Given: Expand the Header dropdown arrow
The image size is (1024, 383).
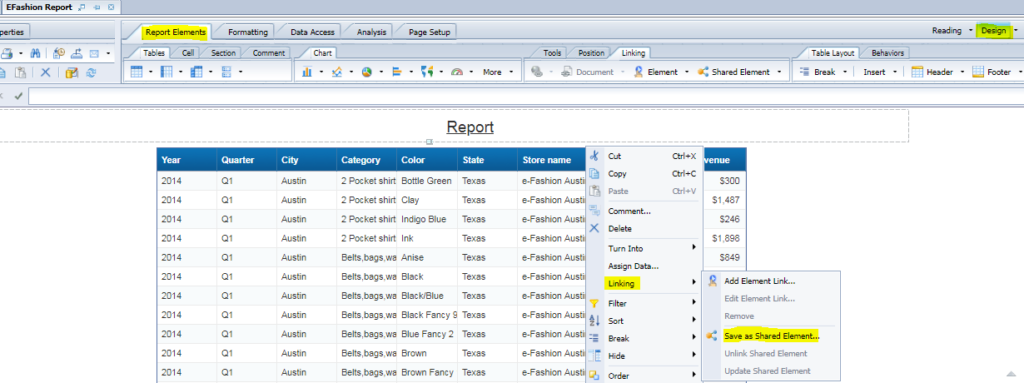Looking at the screenshot, I should click(963, 72).
